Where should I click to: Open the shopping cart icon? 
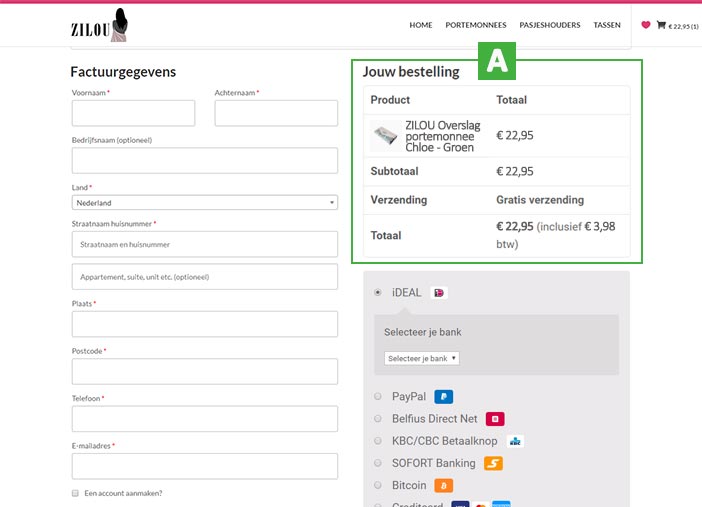coord(661,25)
